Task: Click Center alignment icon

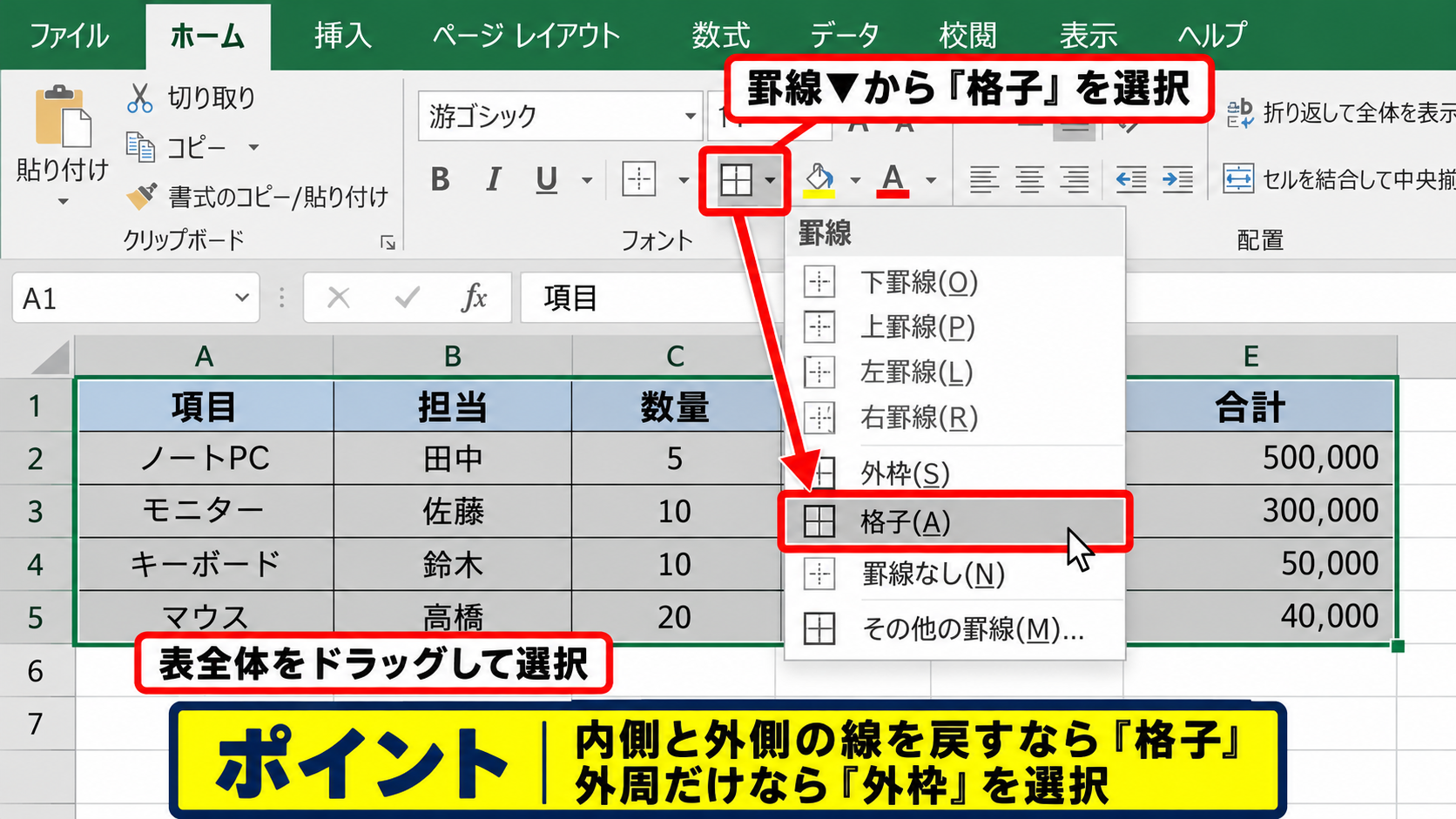Action: click(1029, 180)
